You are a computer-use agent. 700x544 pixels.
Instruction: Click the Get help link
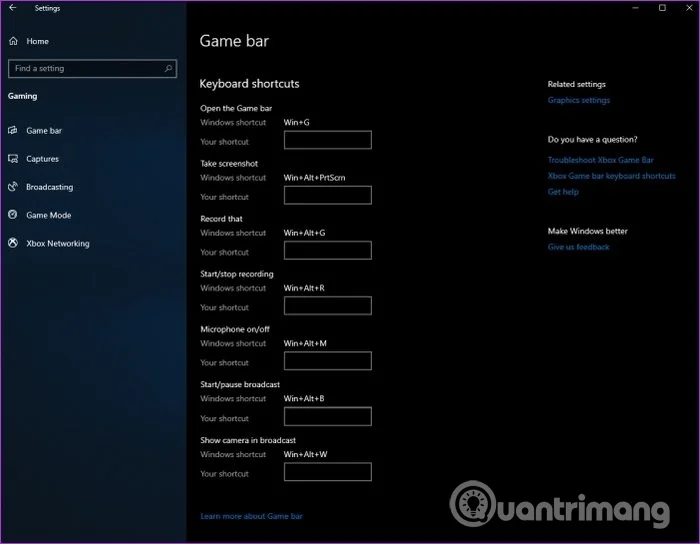(x=563, y=191)
